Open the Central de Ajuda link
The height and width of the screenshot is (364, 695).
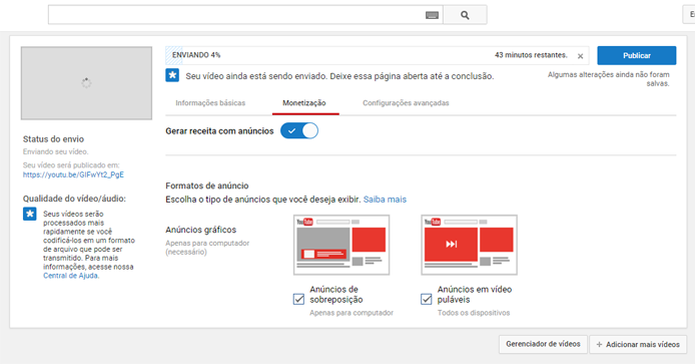(71, 276)
